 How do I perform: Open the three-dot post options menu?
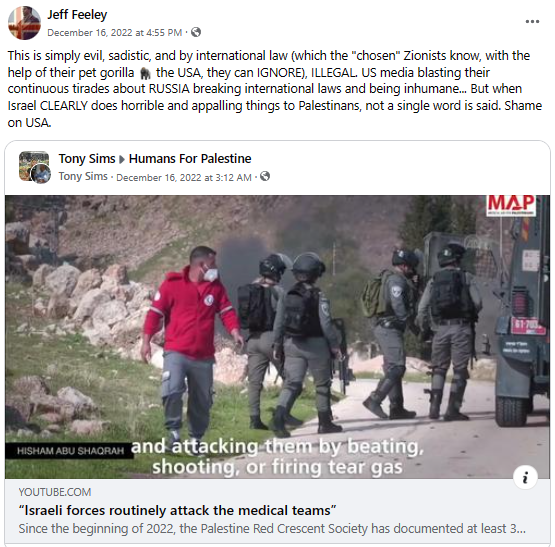pyautogui.click(x=532, y=22)
